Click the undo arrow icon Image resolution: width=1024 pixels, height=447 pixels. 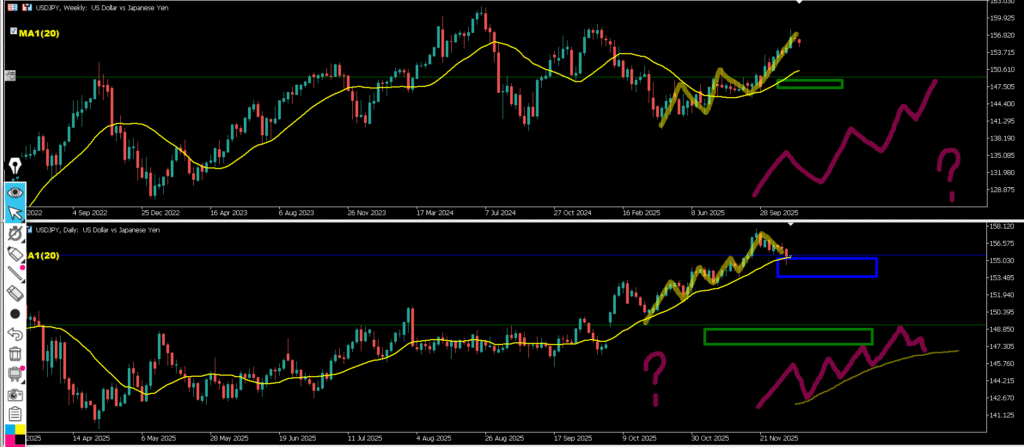click(15, 334)
